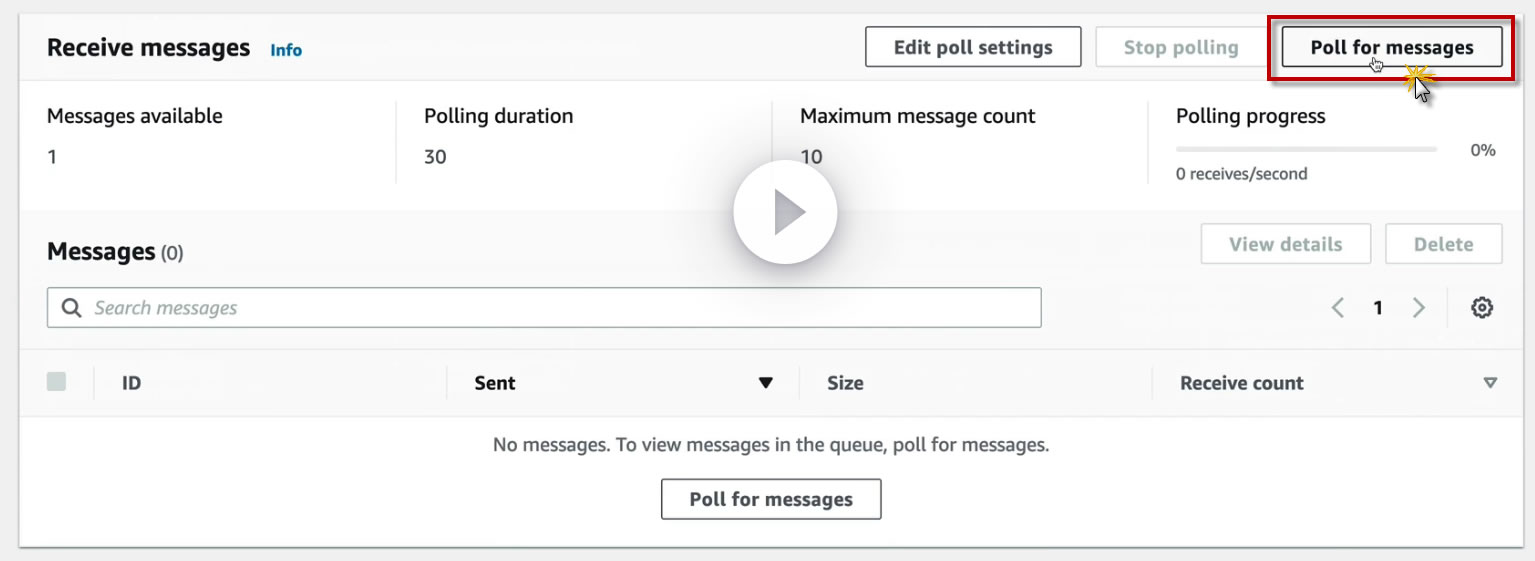Click the Delete button
The height and width of the screenshot is (561, 1535).
(1443, 244)
